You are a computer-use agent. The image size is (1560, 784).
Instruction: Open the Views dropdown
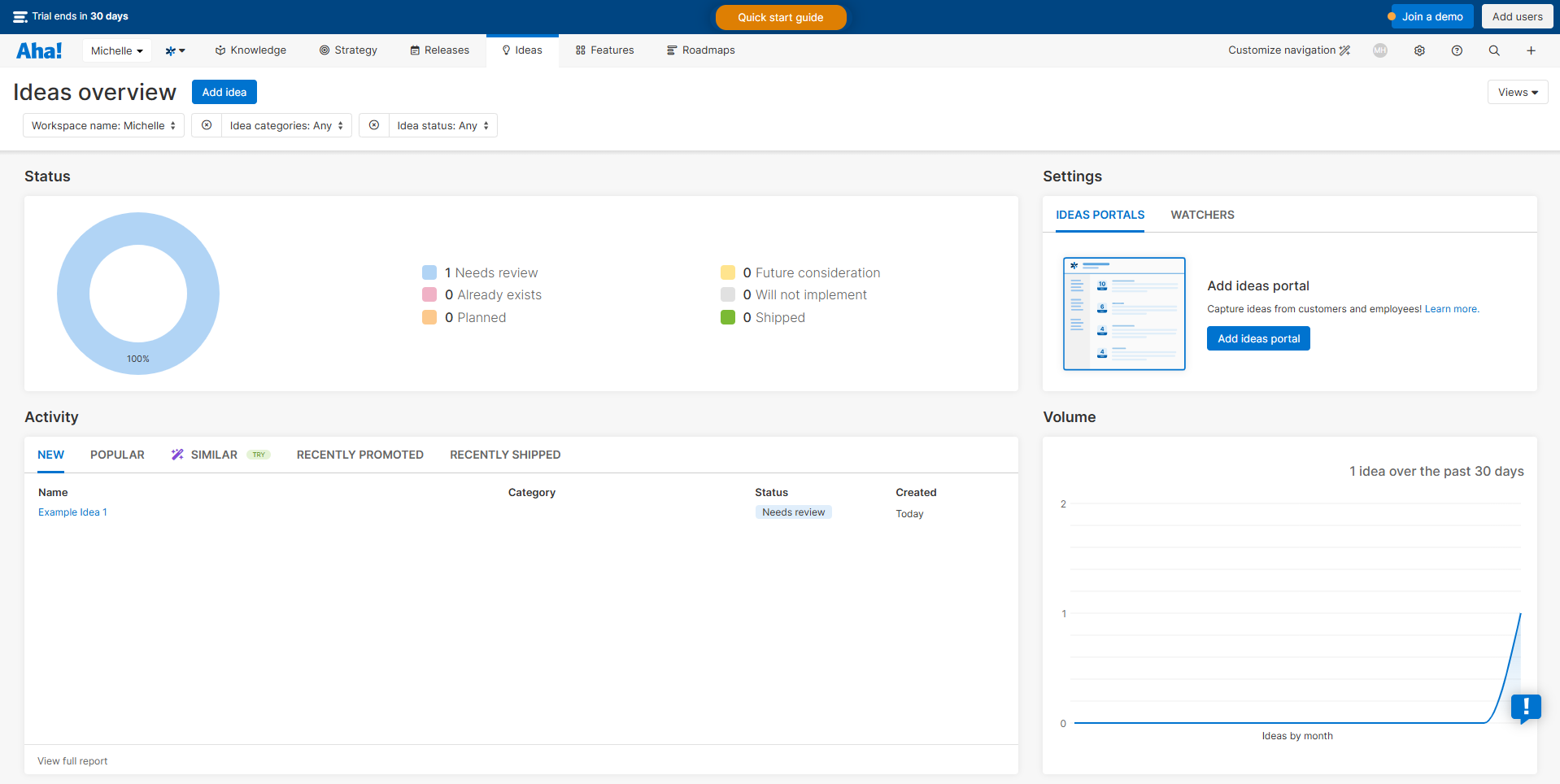[x=1517, y=92]
